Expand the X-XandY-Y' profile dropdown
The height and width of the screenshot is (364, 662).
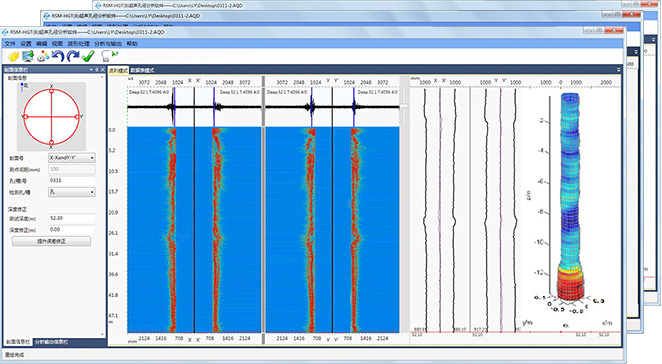[72, 158]
